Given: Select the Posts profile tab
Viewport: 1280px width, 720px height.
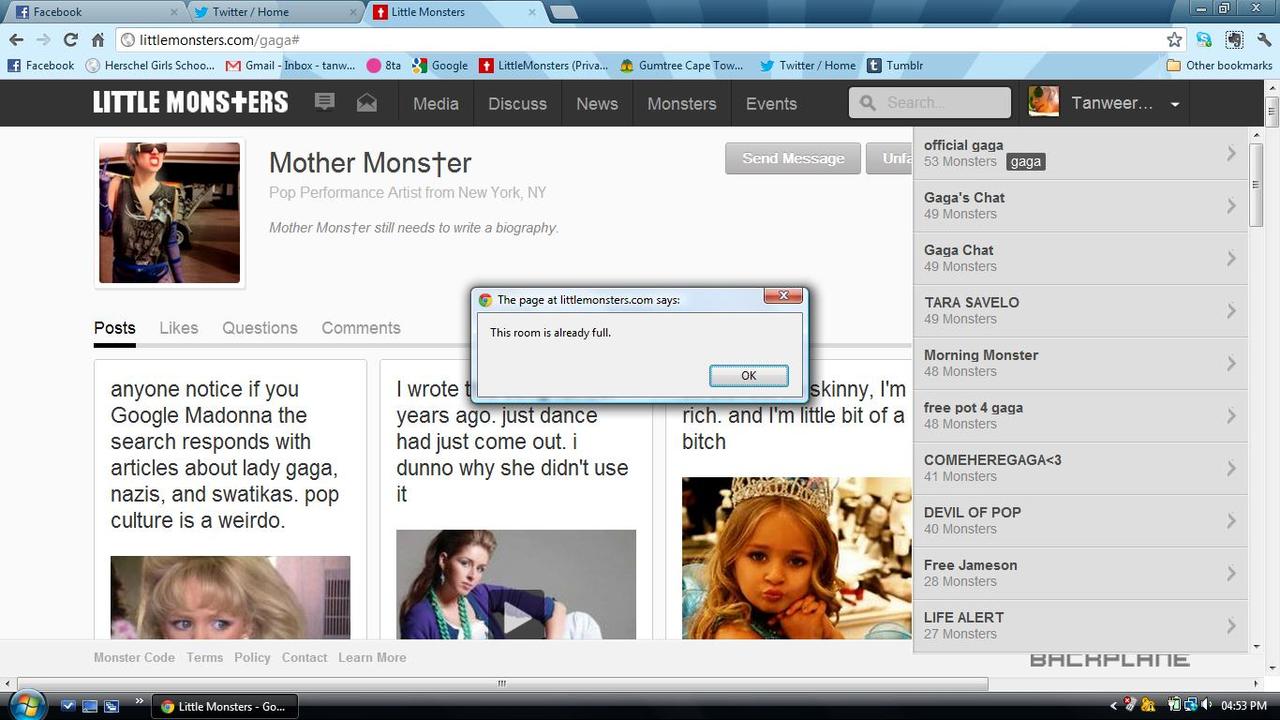Looking at the screenshot, I should click(x=115, y=328).
